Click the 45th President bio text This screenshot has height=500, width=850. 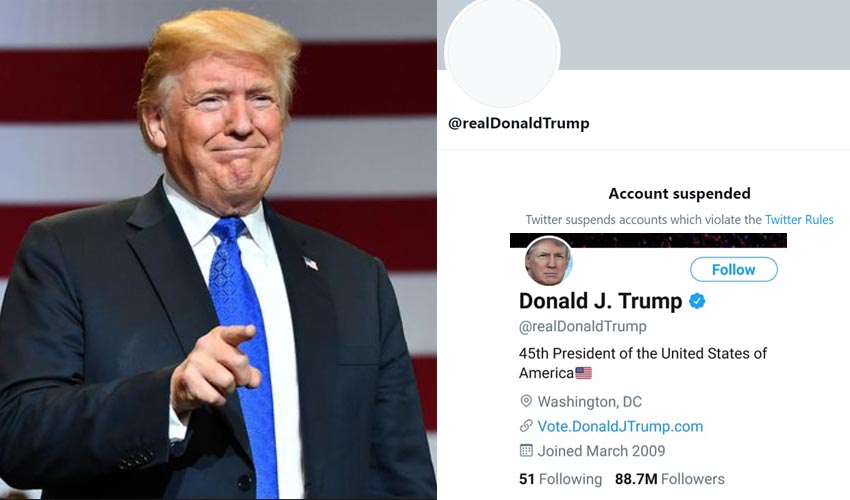click(643, 363)
